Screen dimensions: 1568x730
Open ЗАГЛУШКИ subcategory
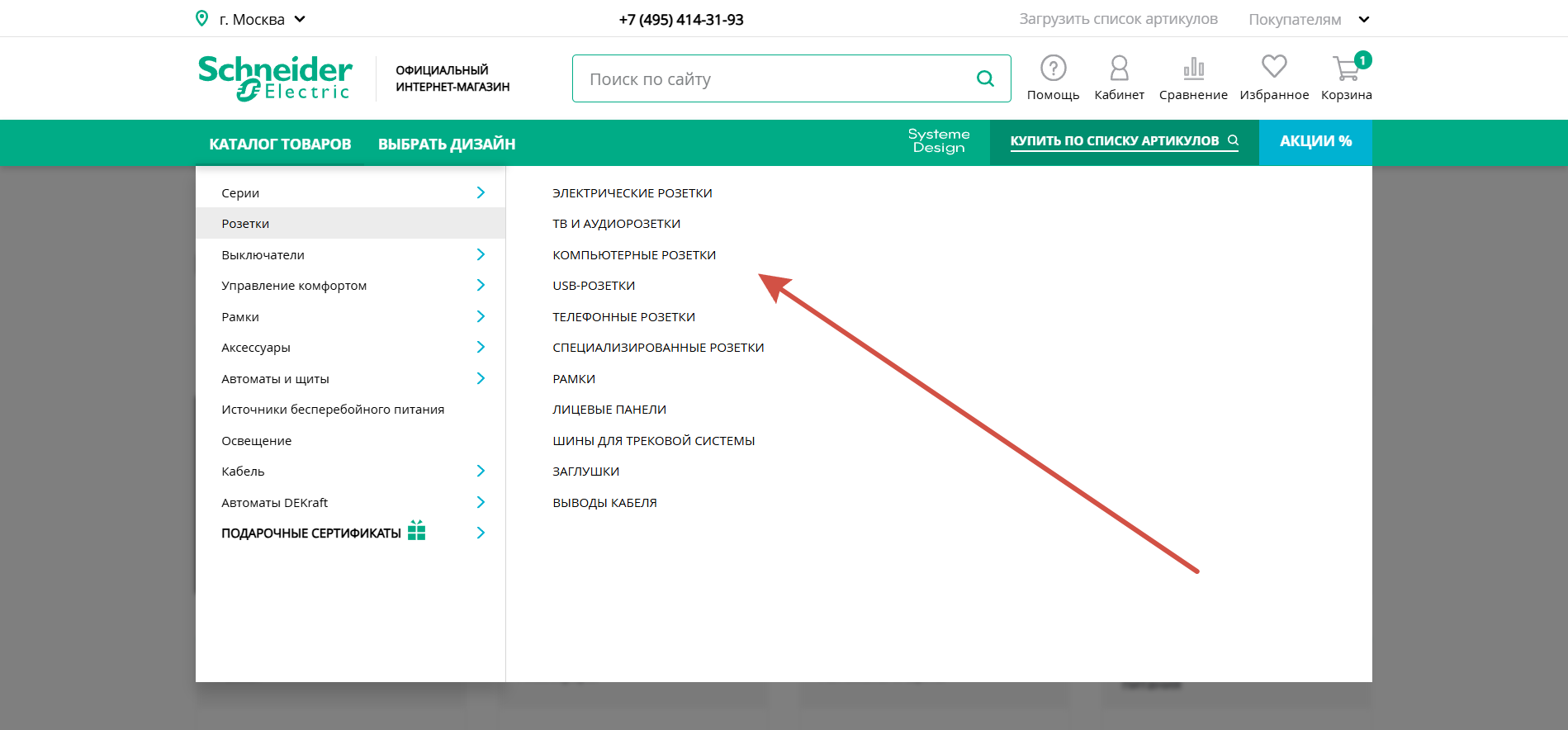point(585,472)
